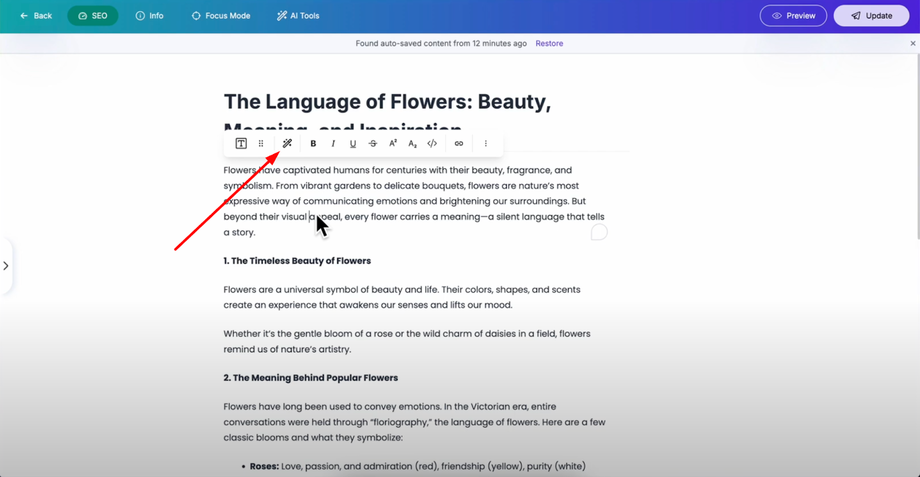Click the 'Found auto-saved content' message text

[x=441, y=43]
